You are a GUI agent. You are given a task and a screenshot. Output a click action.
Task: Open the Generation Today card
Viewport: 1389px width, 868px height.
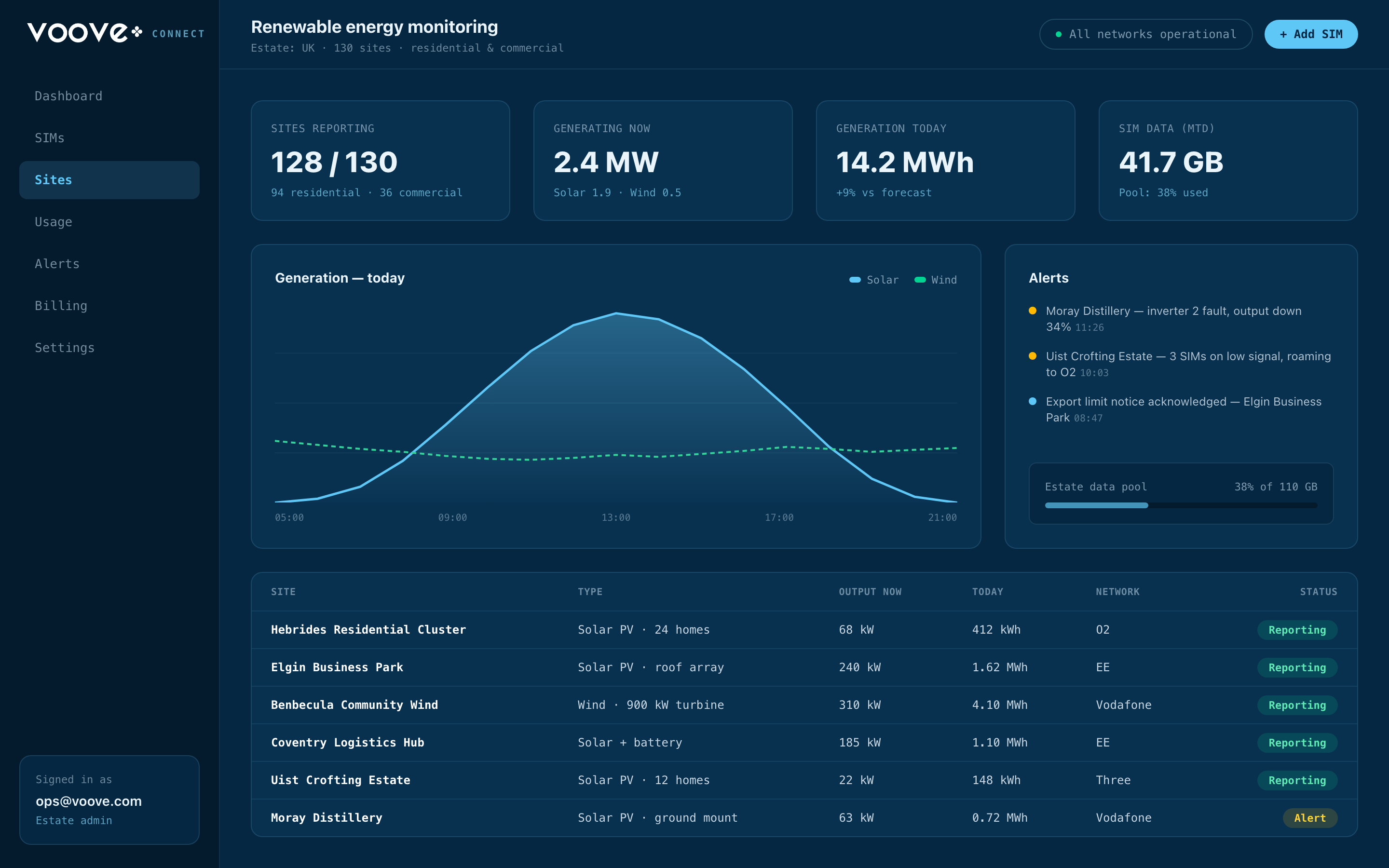coord(945,161)
